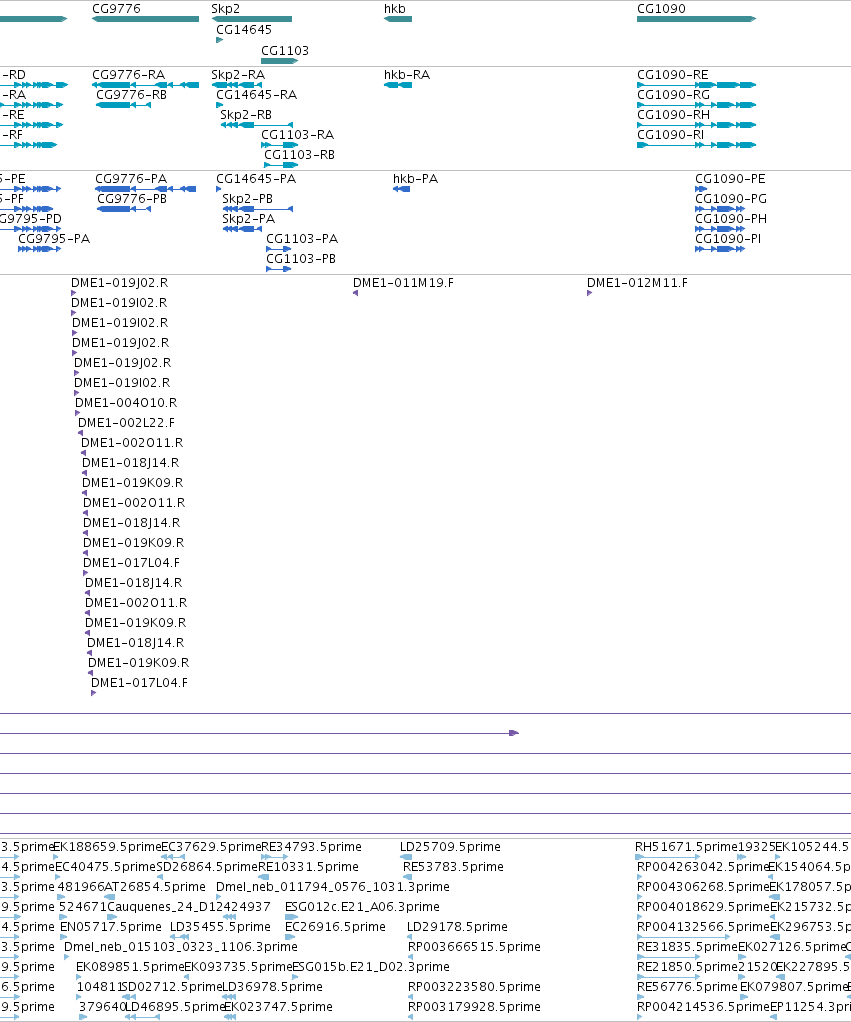Screen dimensions: 851x1022
Task: Open transcript CG1090-RE label
Action: click(672, 74)
